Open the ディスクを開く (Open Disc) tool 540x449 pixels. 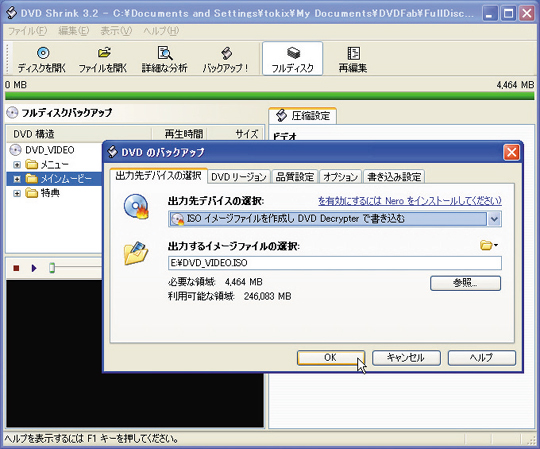point(42,59)
